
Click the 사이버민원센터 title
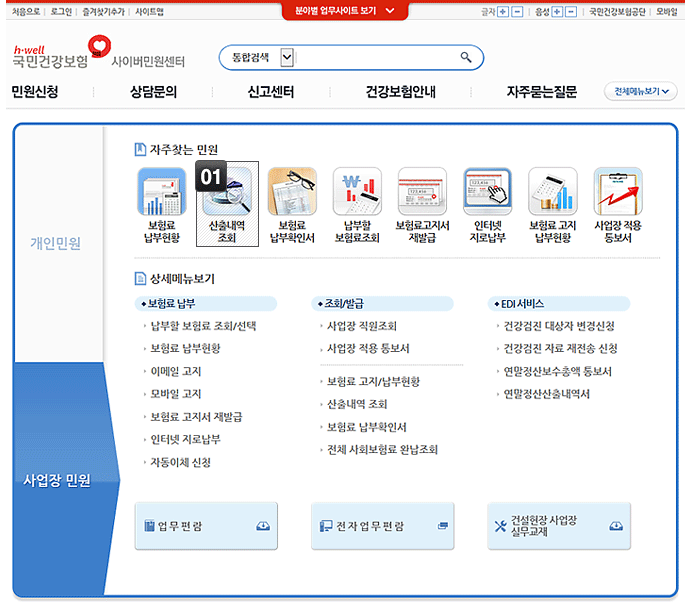pyautogui.click(x=148, y=61)
